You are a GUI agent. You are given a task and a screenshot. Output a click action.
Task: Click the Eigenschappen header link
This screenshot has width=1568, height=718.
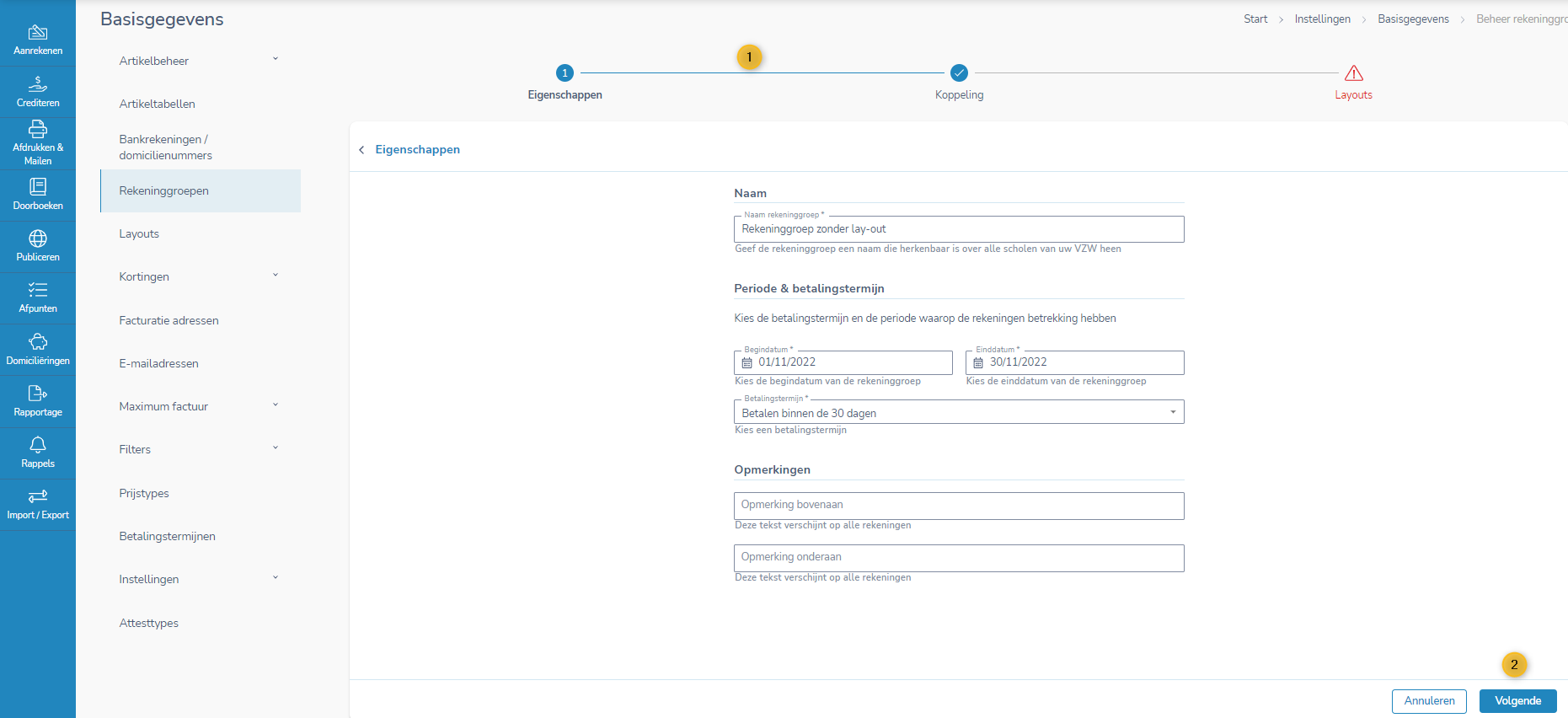point(417,150)
